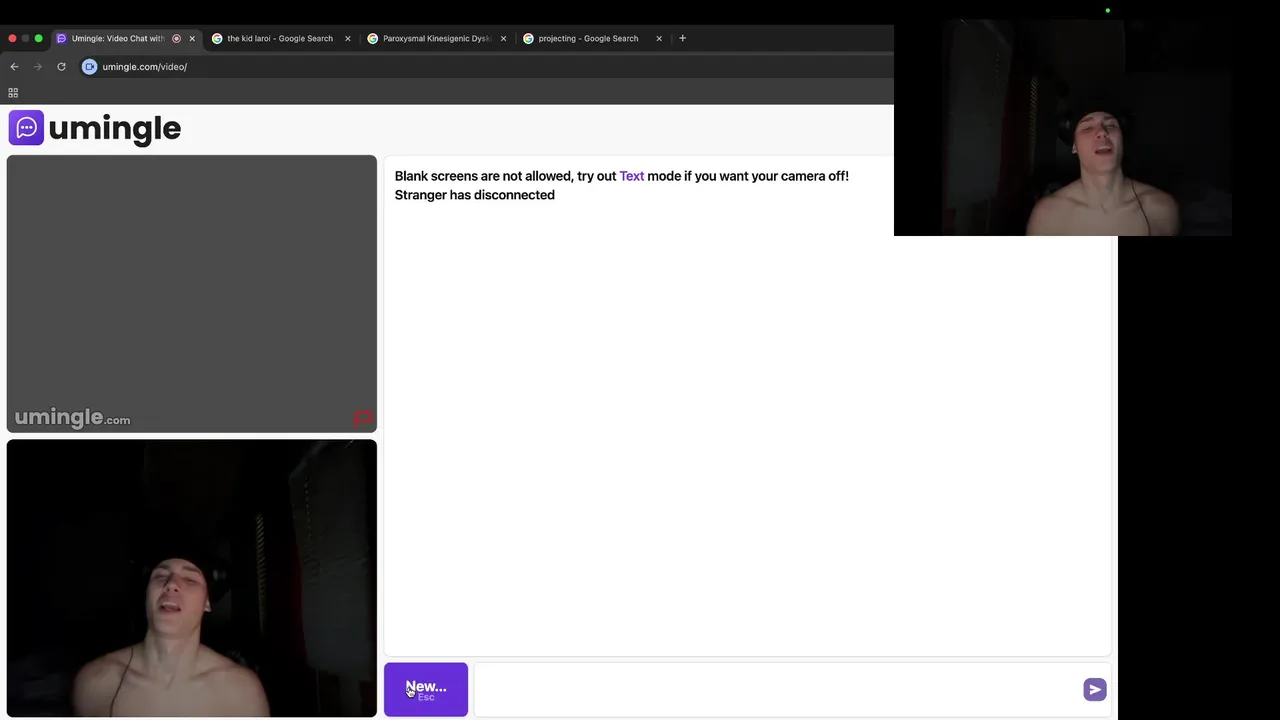This screenshot has width=1280, height=720.
Task: Close the 'projecting' Google Search tab
Action: click(x=659, y=39)
